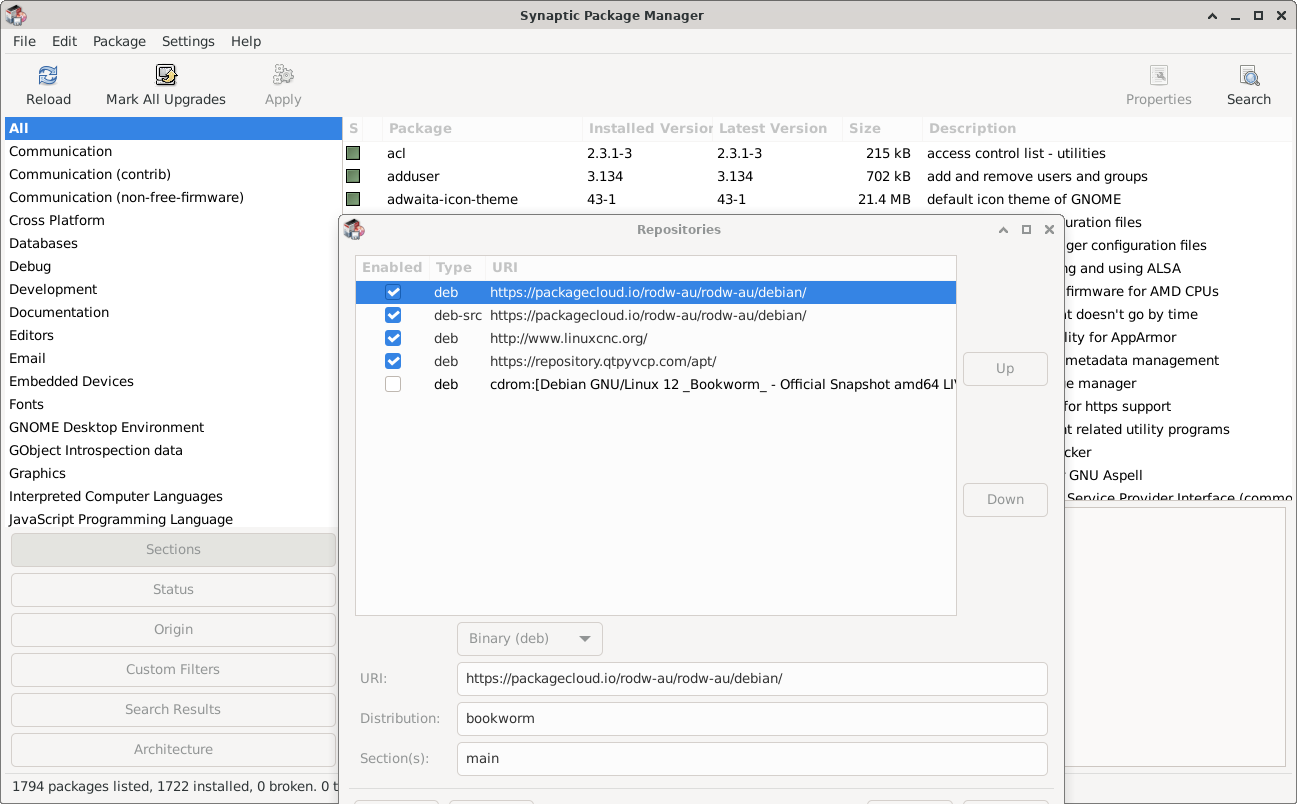
Task: Click the Apply toolbar icon
Action: (x=283, y=76)
